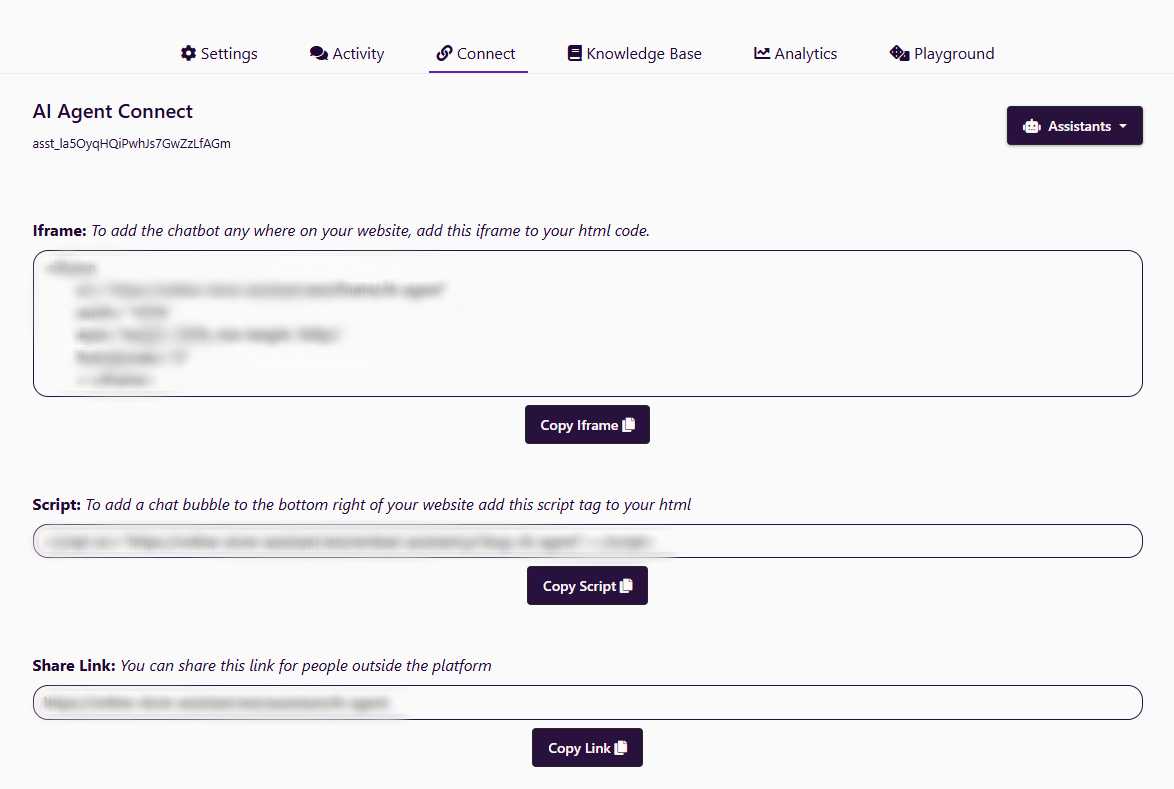Image resolution: width=1174 pixels, height=789 pixels.
Task: Click the chat bubbles icon beside Activity
Action: [x=319, y=53]
